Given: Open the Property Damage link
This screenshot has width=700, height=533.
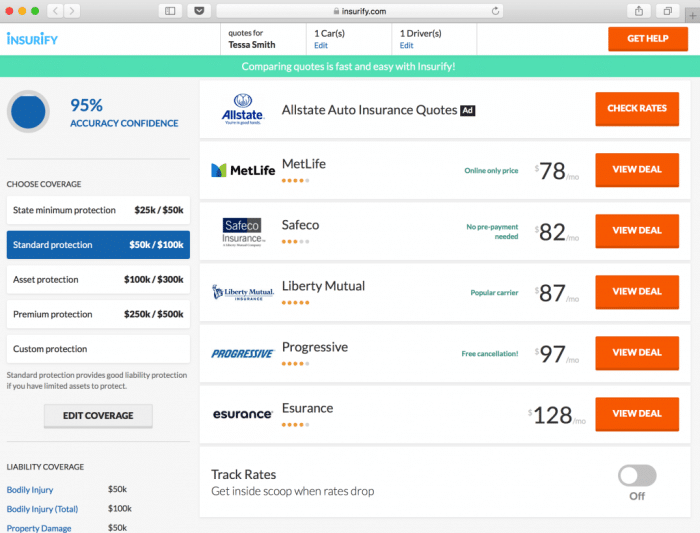Looking at the screenshot, I should point(39,528).
